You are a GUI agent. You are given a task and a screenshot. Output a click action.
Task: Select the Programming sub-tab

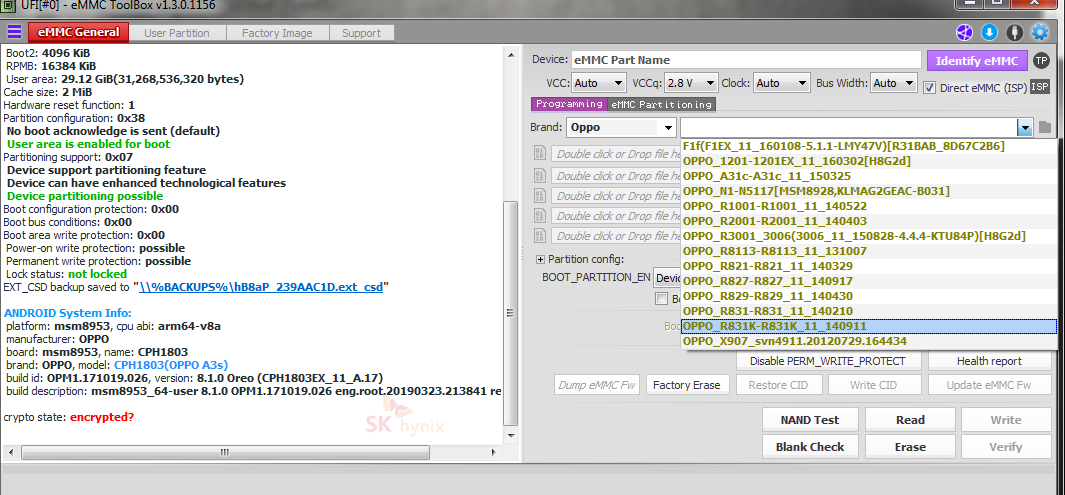(568, 104)
